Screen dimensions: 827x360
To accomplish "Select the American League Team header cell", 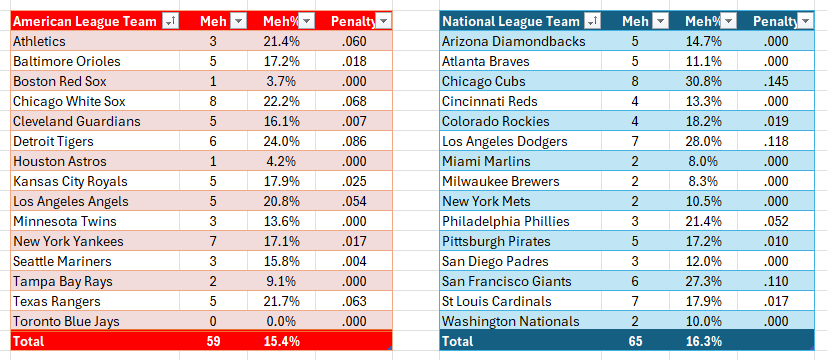I will [95, 21].
